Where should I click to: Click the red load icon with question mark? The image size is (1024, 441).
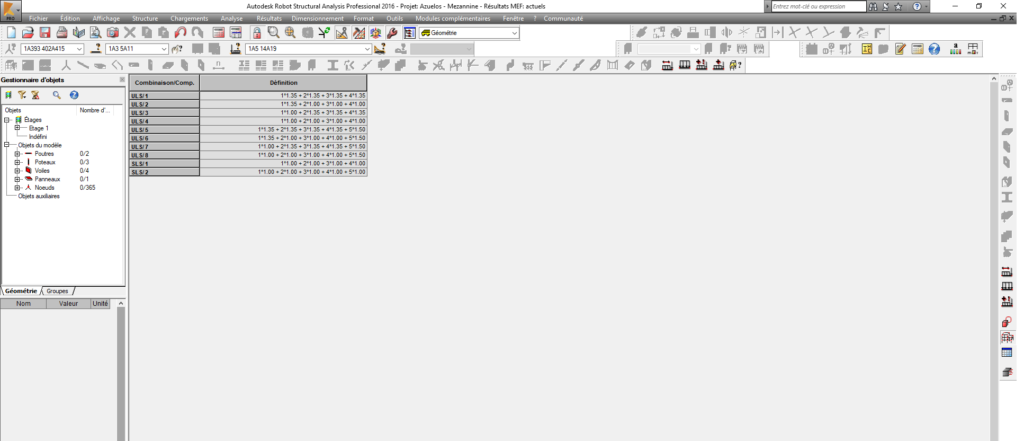(736, 65)
